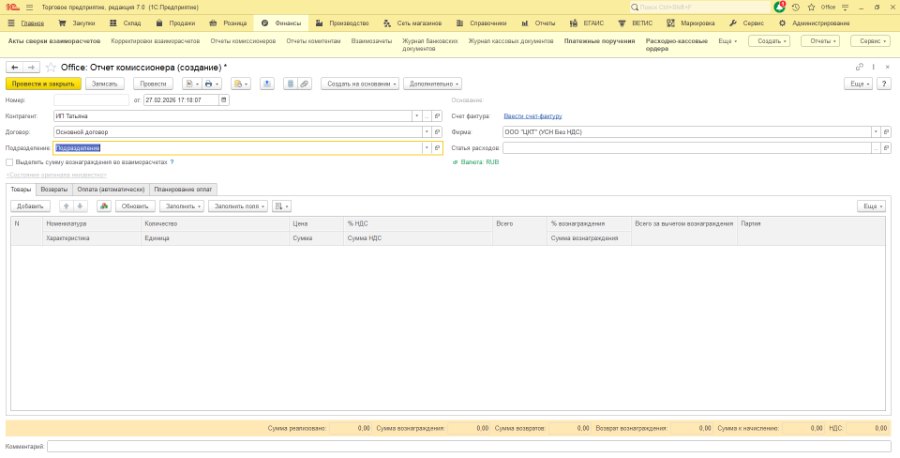The height and width of the screenshot is (458, 900).
Task: Open the Подразделение record with open icon
Action: pos(437,148)
